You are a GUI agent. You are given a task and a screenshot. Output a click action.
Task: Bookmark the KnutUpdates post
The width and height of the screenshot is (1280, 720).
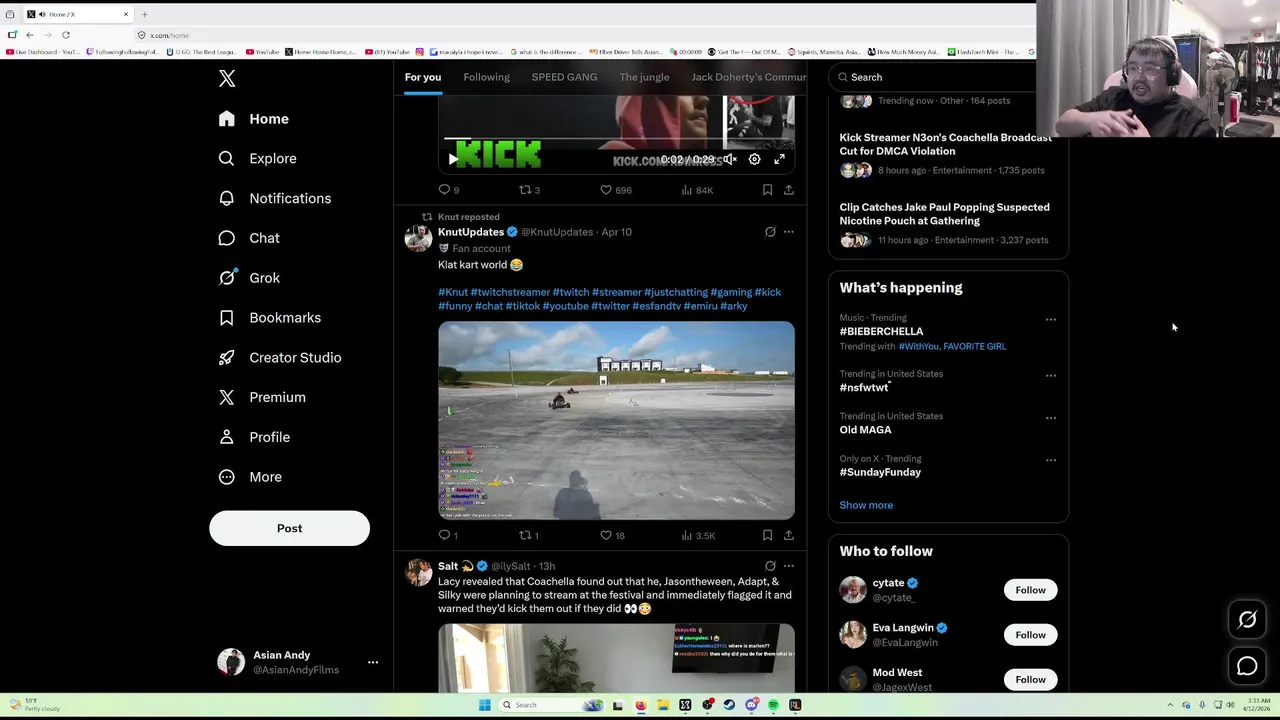[x=767, y=536]
